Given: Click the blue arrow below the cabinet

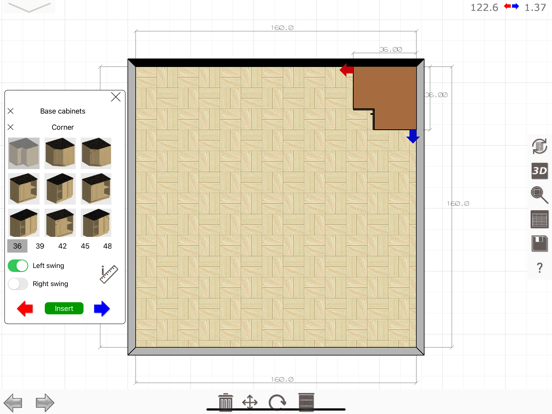Looking at the screenshot, I should tap(413, 136).
